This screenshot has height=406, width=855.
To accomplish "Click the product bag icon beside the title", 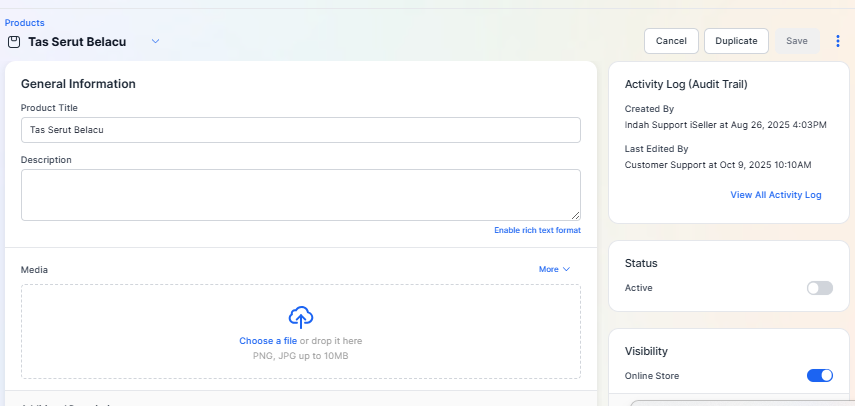I will tap(14, 41).
